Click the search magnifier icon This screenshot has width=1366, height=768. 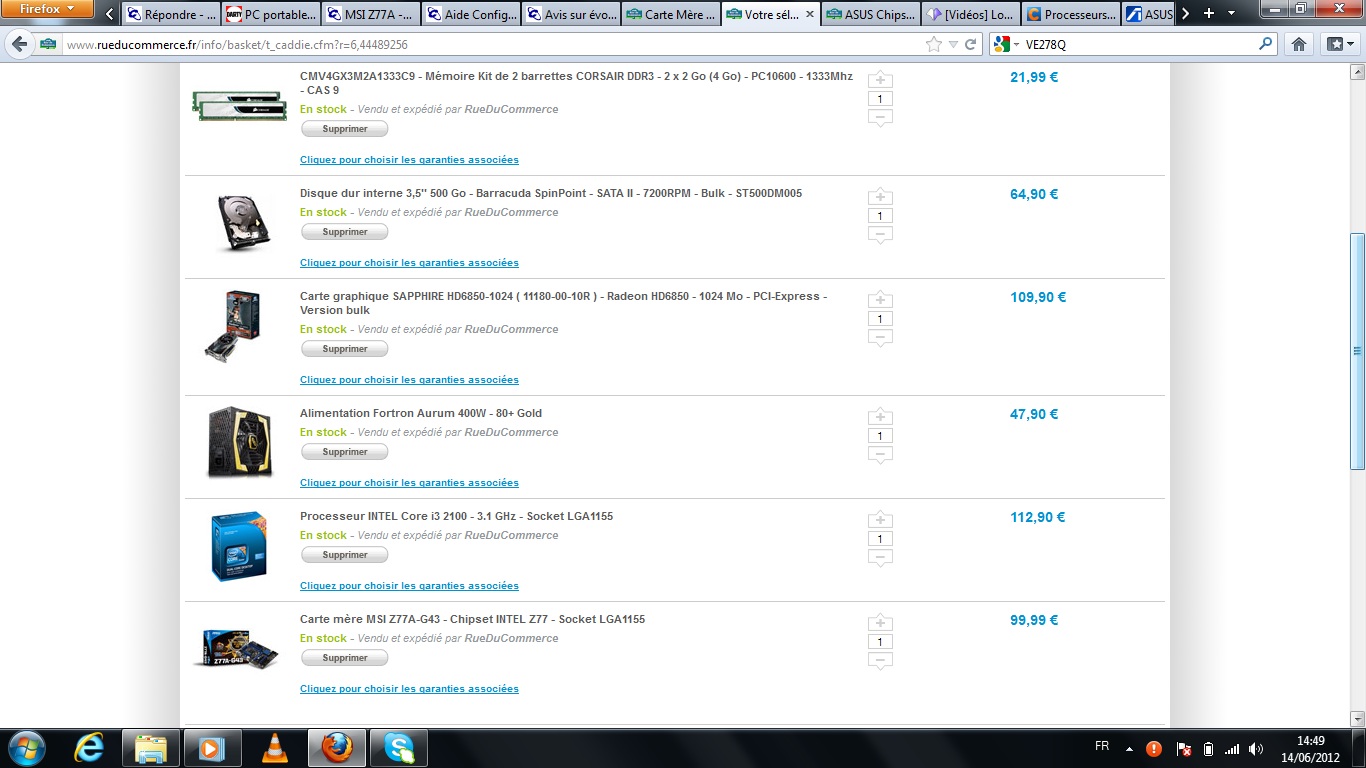pyautogui.click(x=1266, y=44)
